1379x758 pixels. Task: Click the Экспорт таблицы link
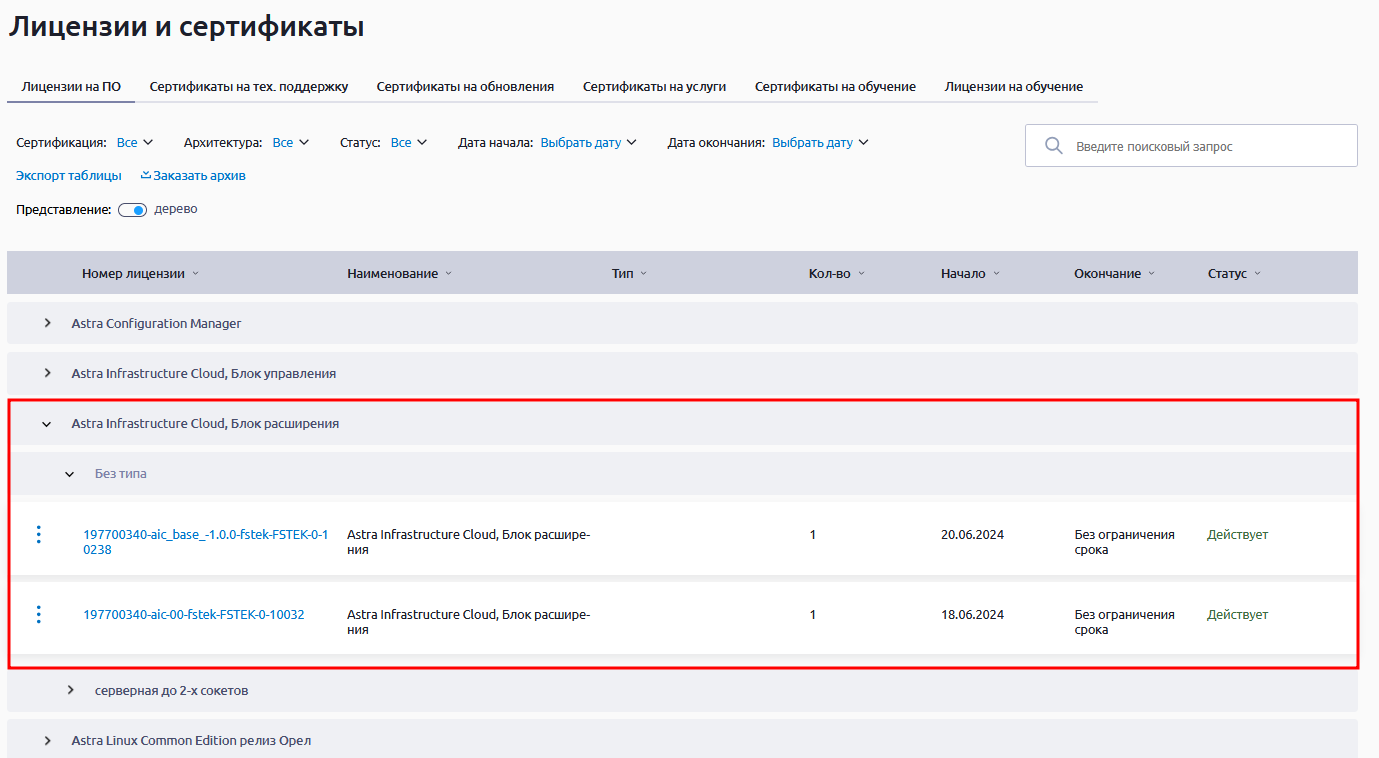pyautogui.click(x=69, y=176)
